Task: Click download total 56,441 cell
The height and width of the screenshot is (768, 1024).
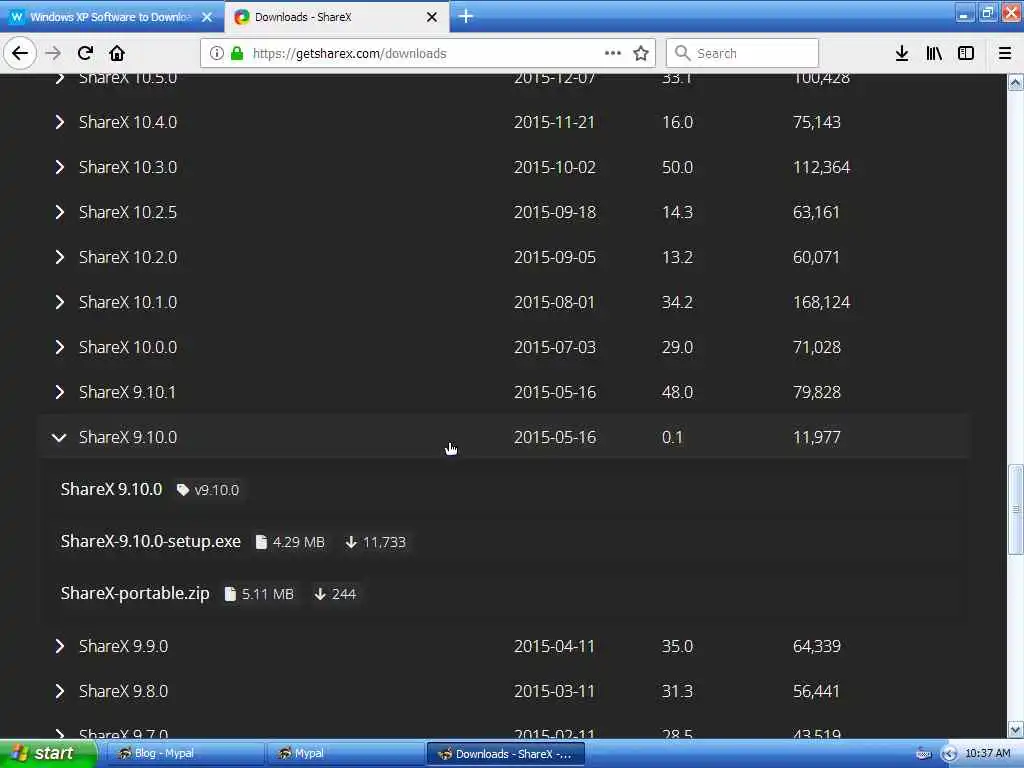Action: [816, 691]
